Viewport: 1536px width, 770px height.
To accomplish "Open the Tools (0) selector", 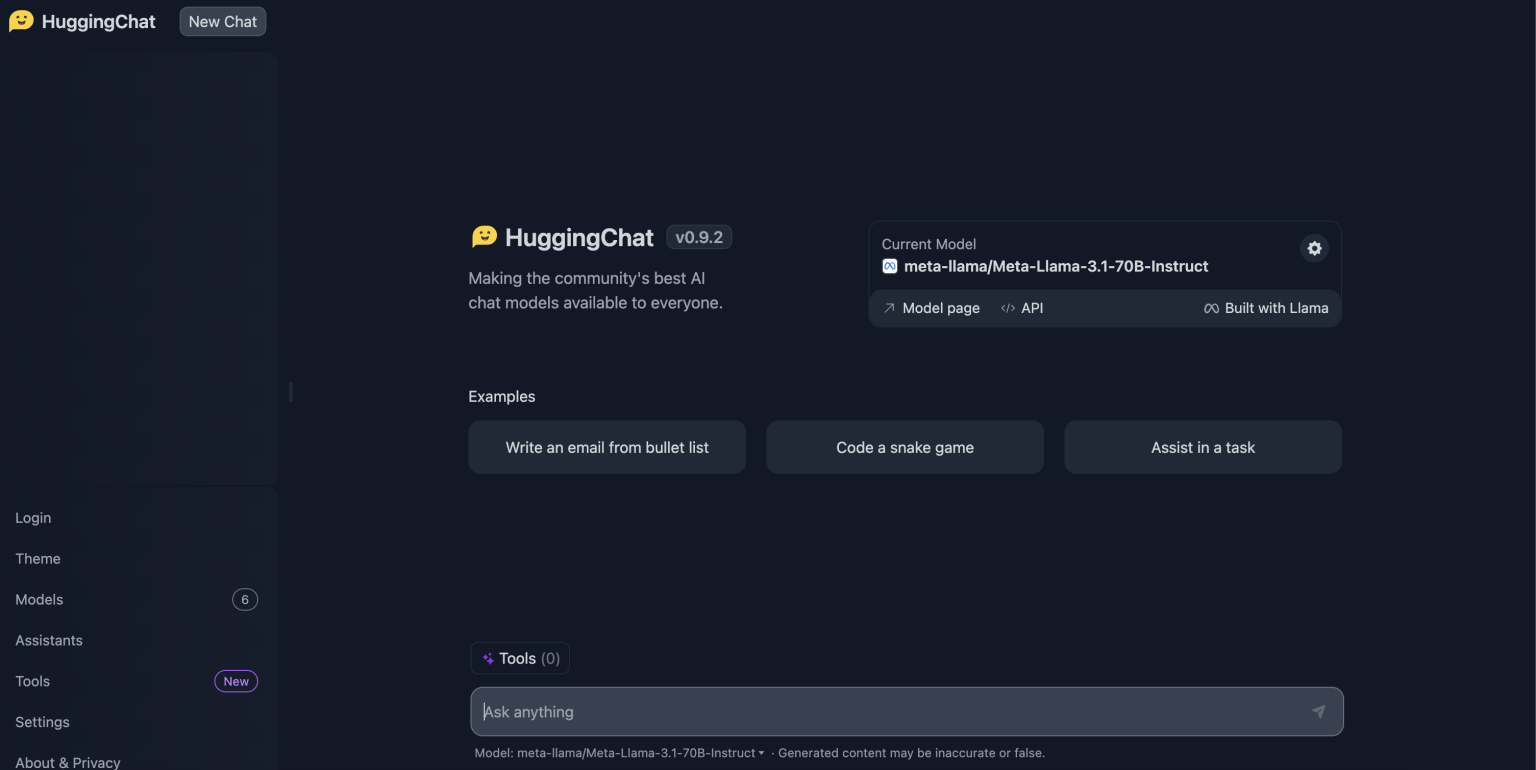I will (519, 658).
